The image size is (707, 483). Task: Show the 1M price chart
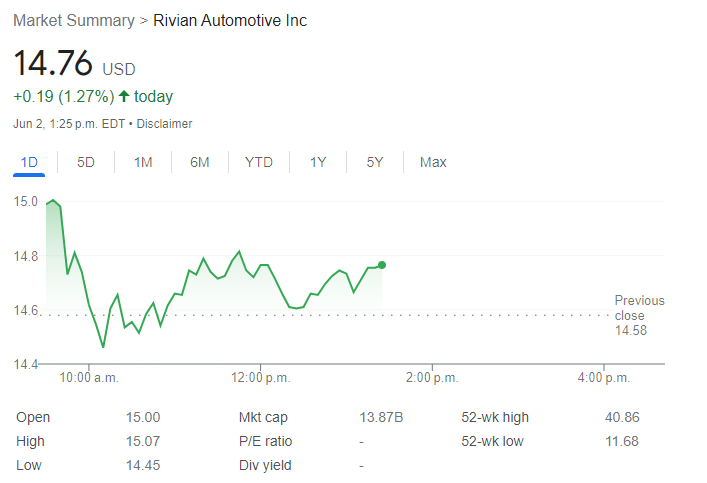pyautogui.click(x=143, y=162)
